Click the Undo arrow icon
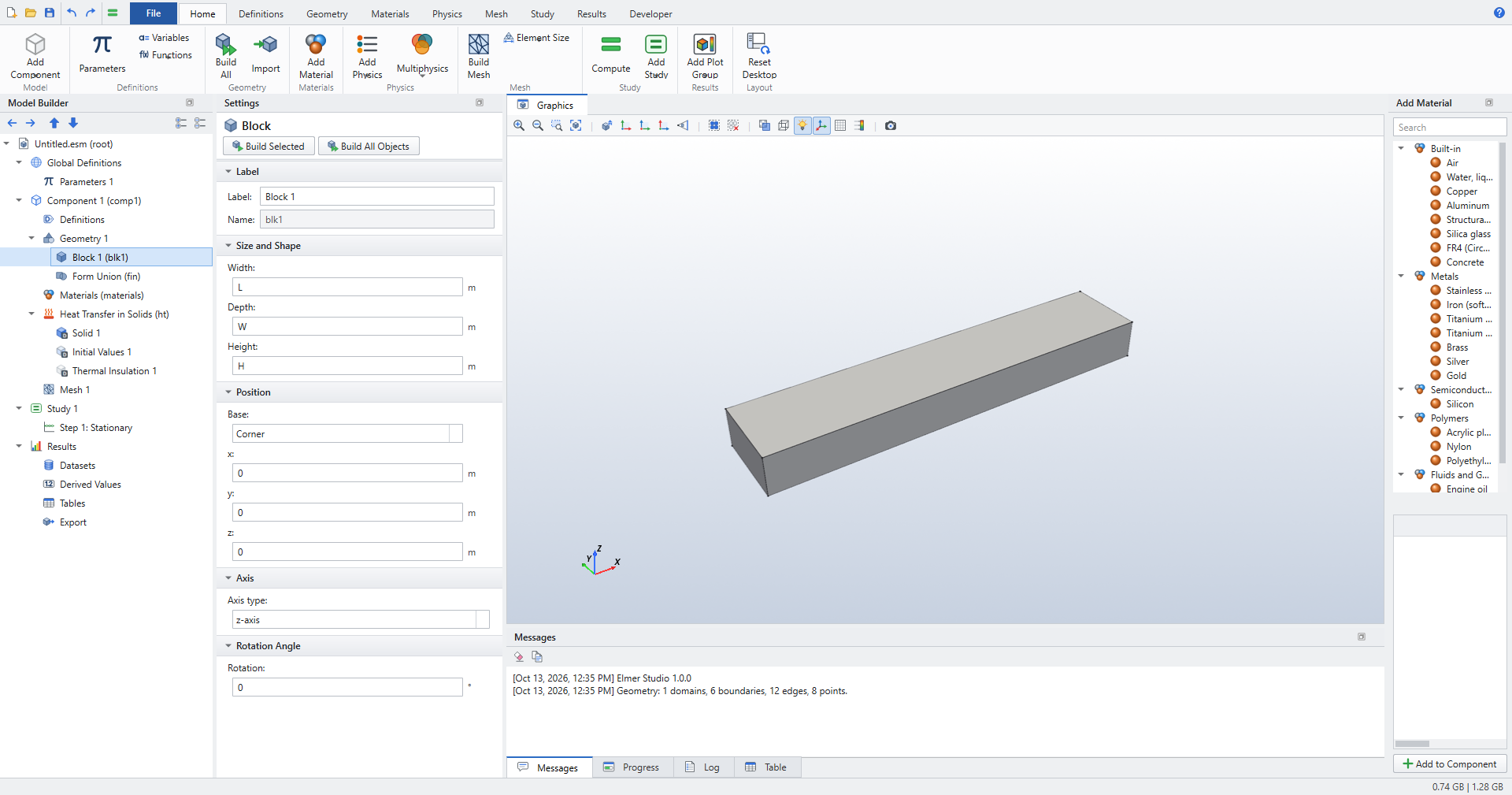 pos(72,13)
